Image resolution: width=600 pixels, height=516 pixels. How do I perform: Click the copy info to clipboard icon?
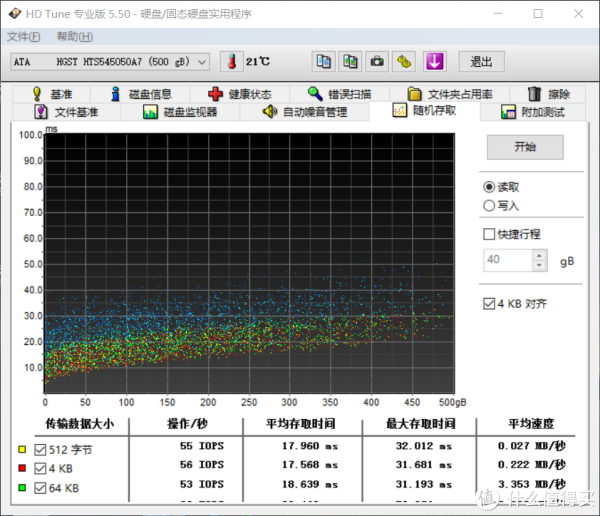coord(323,62)
